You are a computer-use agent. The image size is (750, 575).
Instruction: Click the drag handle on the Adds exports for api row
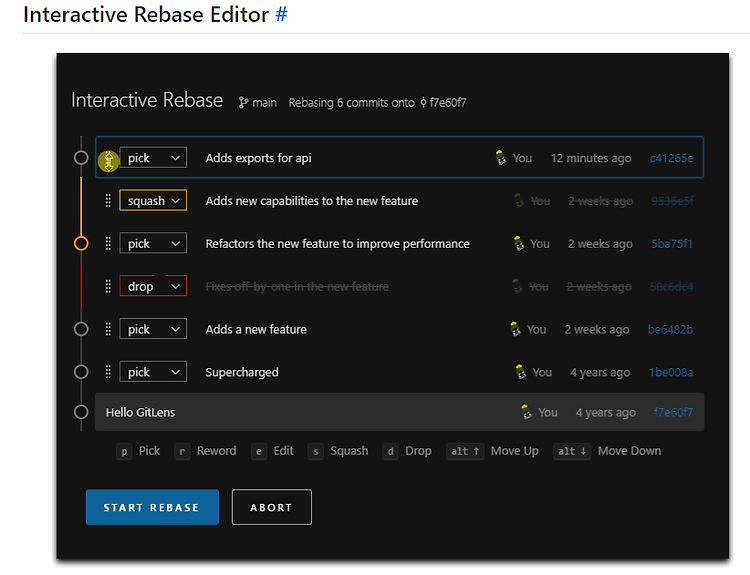click(x=109, y=161)
